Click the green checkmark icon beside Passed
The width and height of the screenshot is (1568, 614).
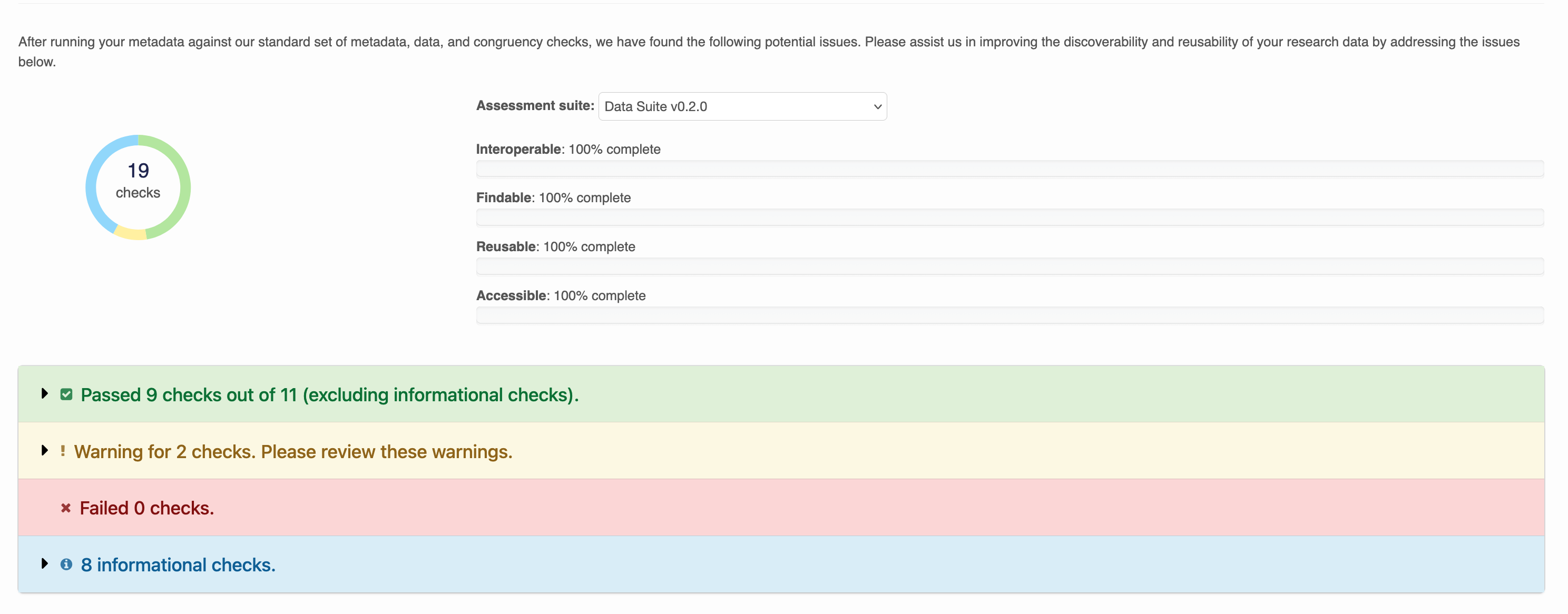point(66,394)
